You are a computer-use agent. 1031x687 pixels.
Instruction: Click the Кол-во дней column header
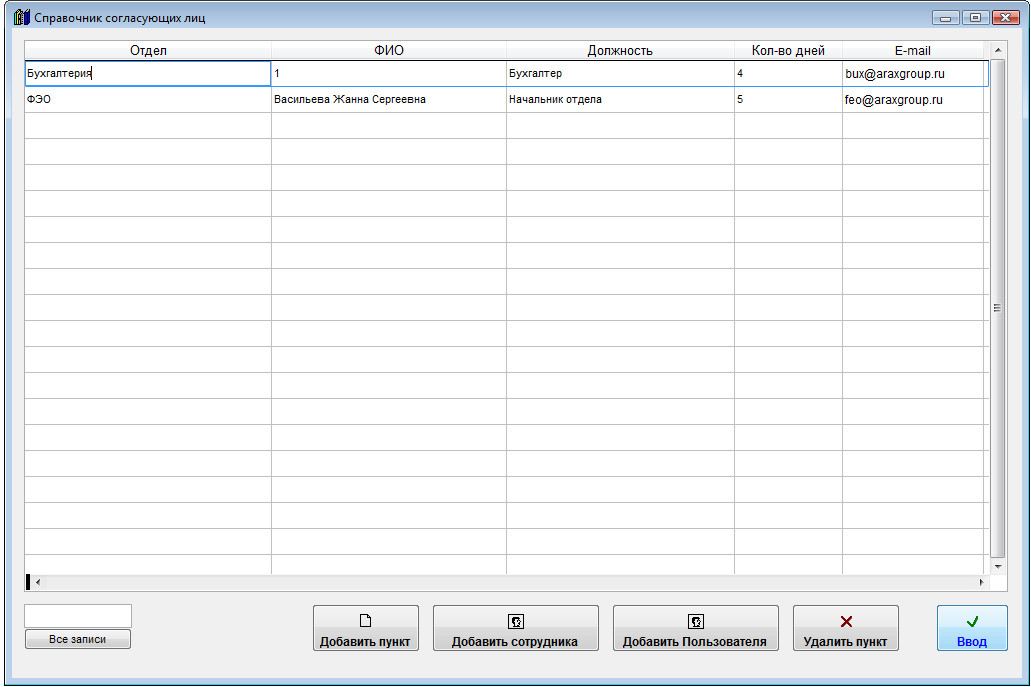point(788,51)
